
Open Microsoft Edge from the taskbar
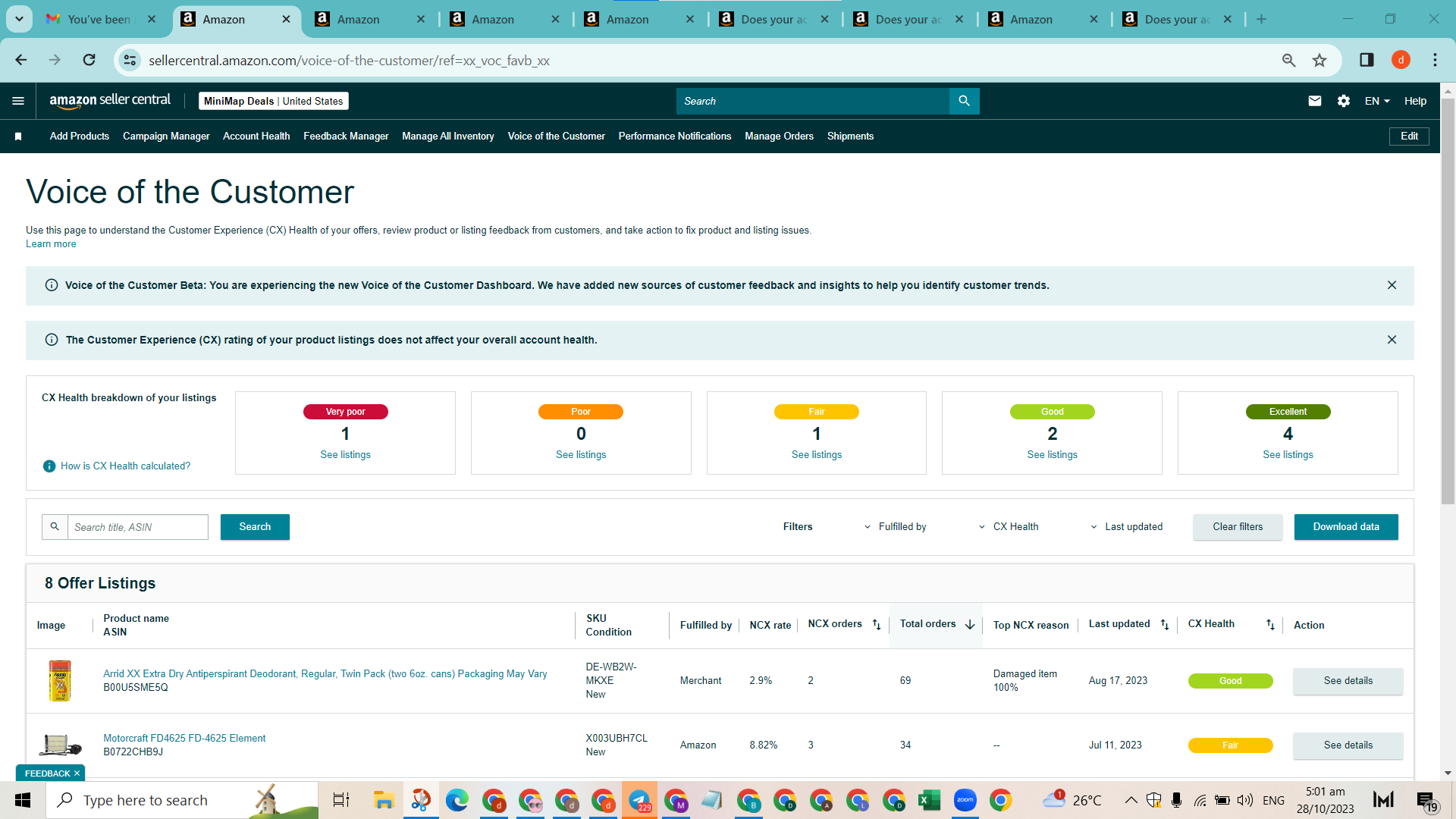coord(457,800)
